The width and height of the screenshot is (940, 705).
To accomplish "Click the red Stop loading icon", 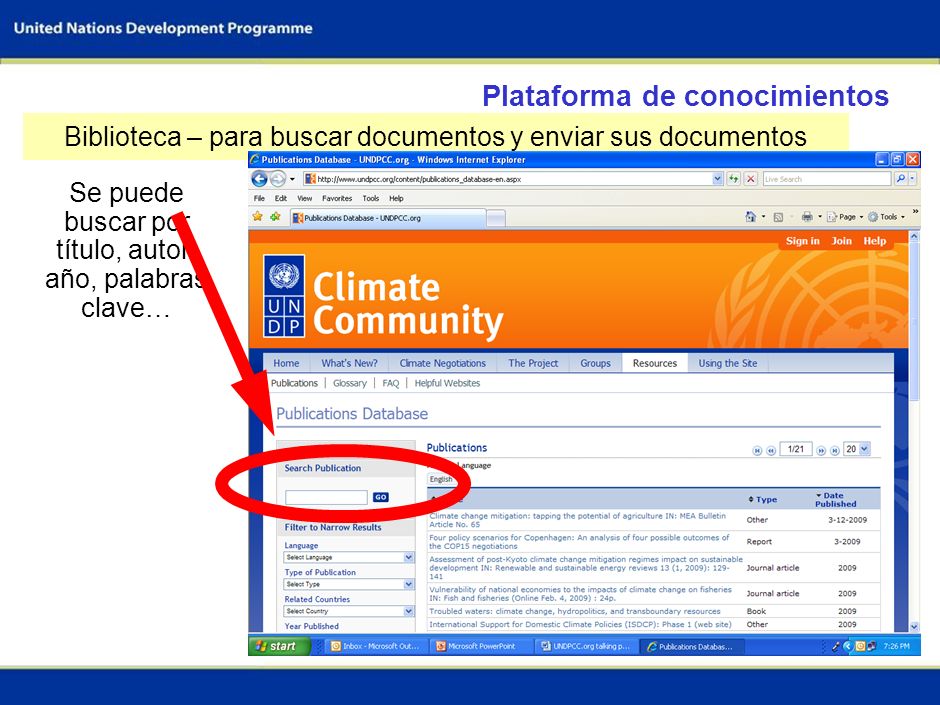I will [751, 179].
